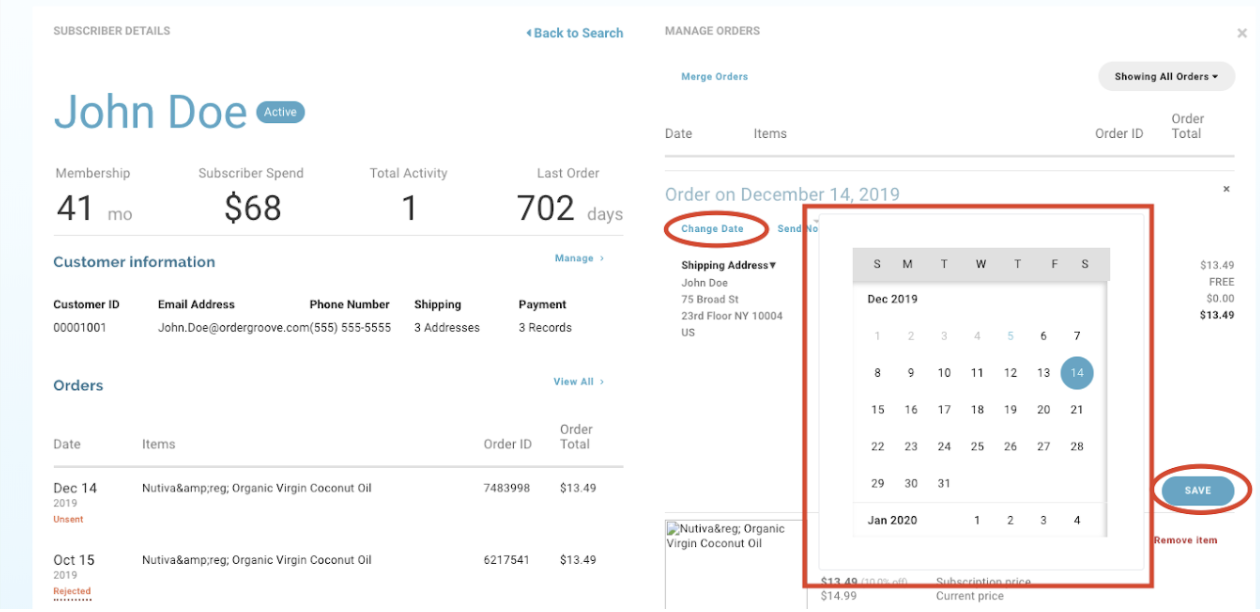The height and width of the screenshot is (612, 1260).
Task: Select January 2 in the calendar
Action: tap(1010, 520)
